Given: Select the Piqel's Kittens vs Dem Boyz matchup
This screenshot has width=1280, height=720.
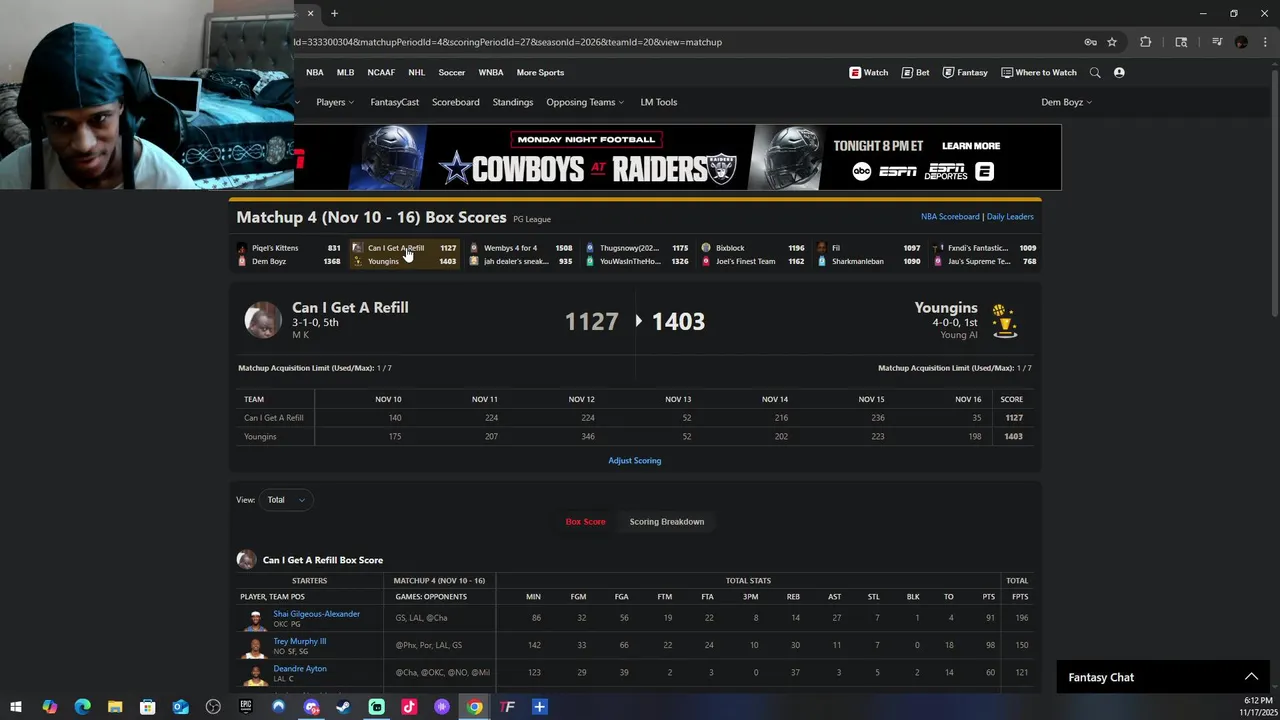Looking at the screenshot, I should click(x=289, y=255).
